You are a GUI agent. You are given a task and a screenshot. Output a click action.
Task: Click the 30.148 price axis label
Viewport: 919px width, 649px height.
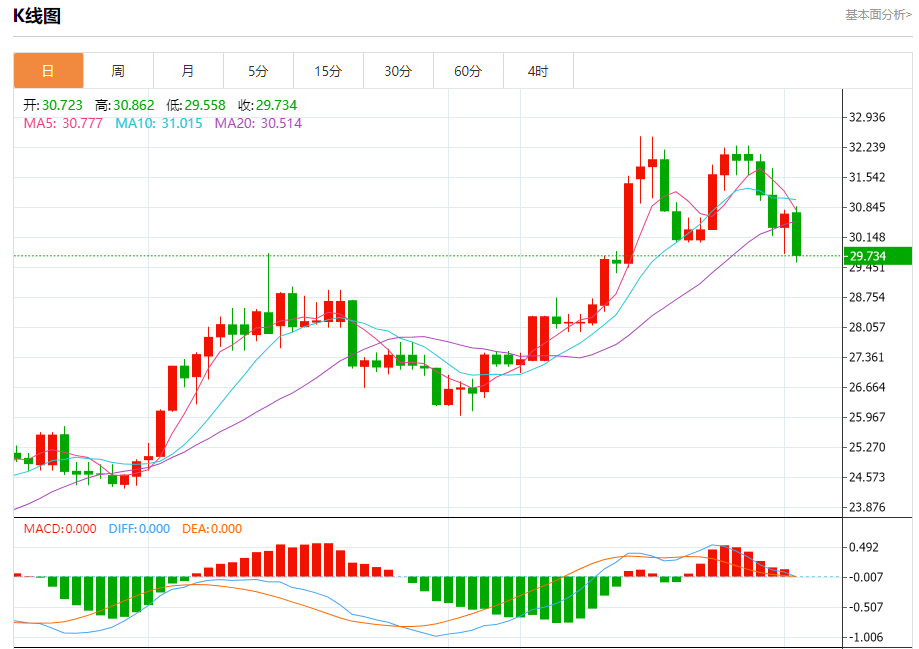[x=867, y=237]
